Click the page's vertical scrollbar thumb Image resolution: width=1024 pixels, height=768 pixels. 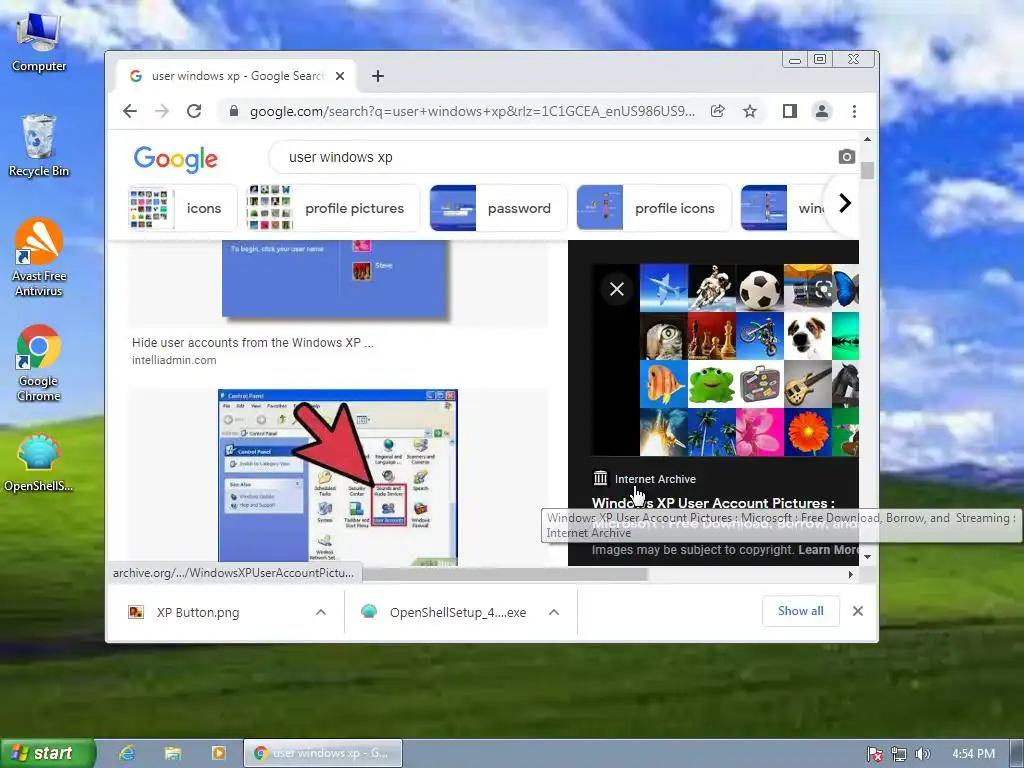coord(867,170)
